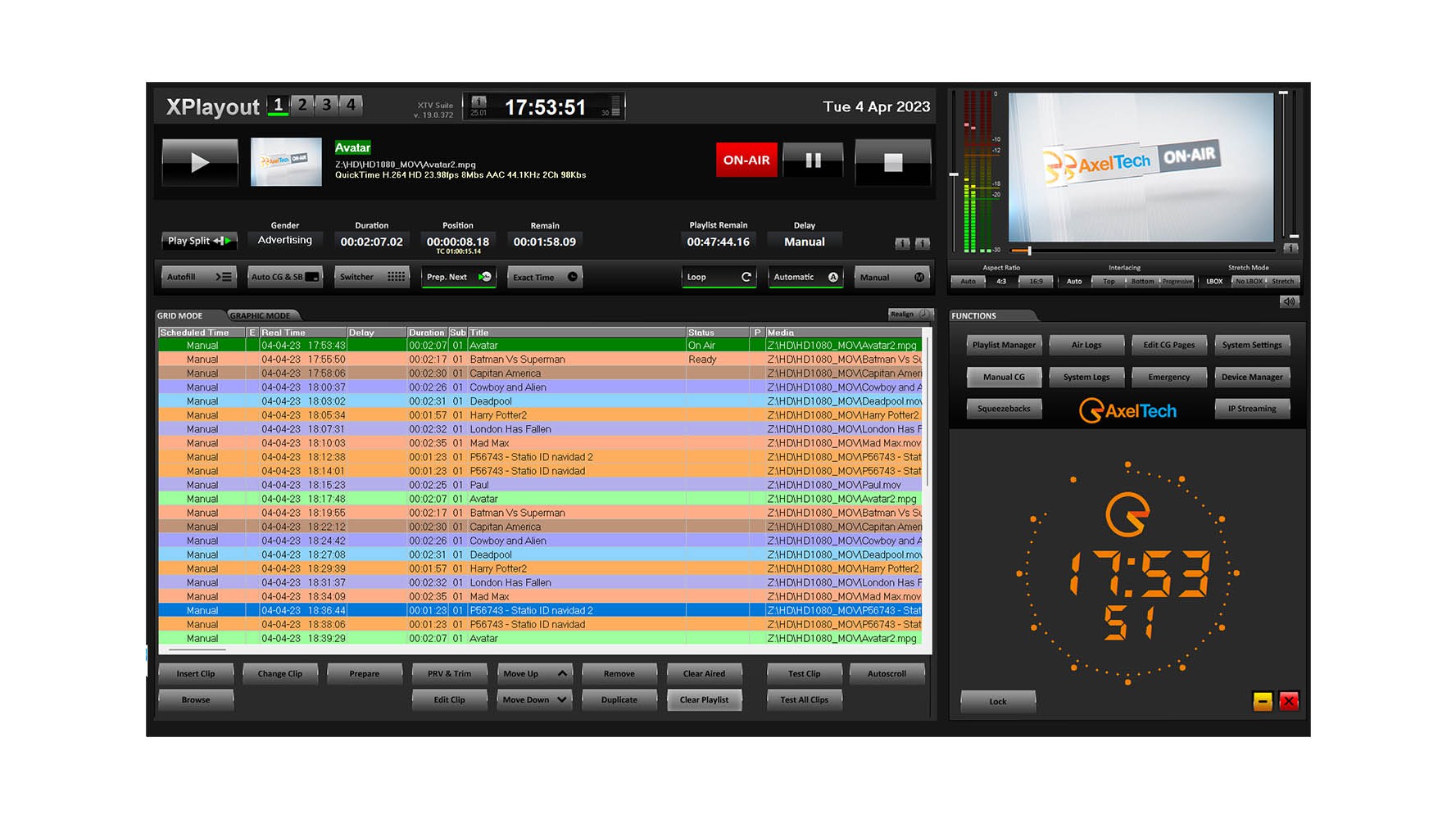Select 16:9 aspect ratio
The image size is (1456, 819).
coord(1036,281)
